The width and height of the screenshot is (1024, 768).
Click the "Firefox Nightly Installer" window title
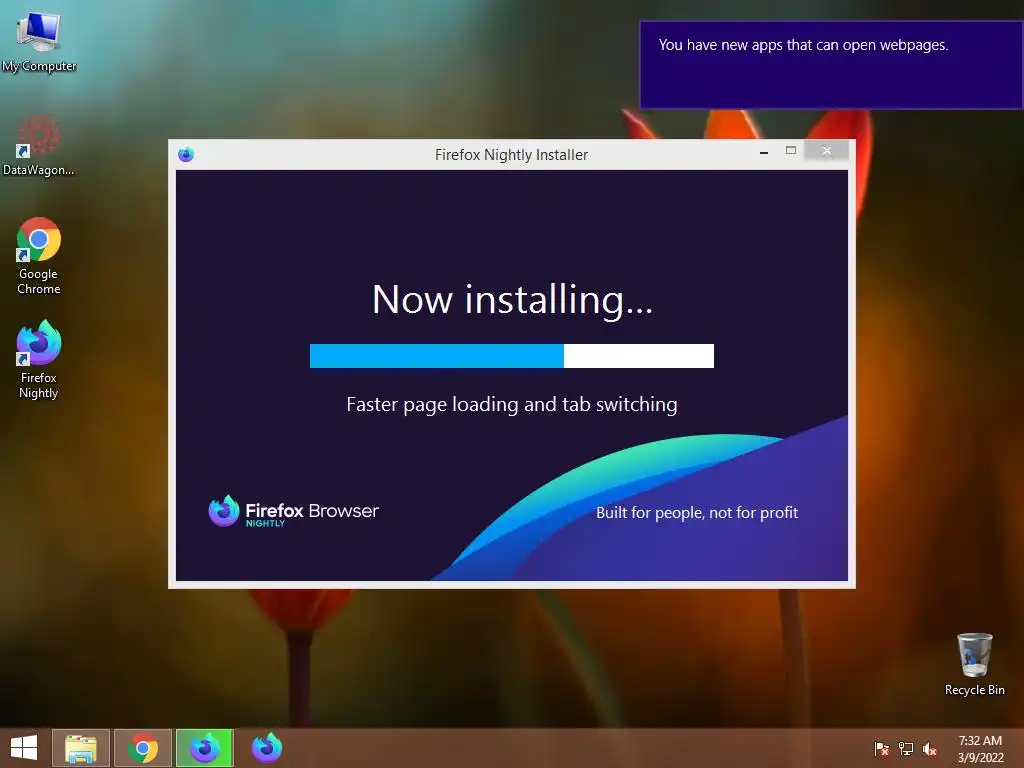tap(511, 155)
